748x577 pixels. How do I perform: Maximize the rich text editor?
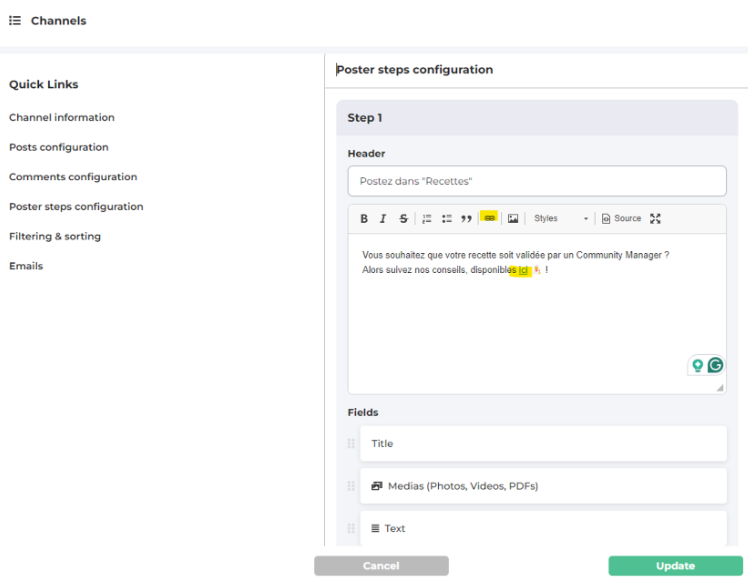(x=656, y=219)
